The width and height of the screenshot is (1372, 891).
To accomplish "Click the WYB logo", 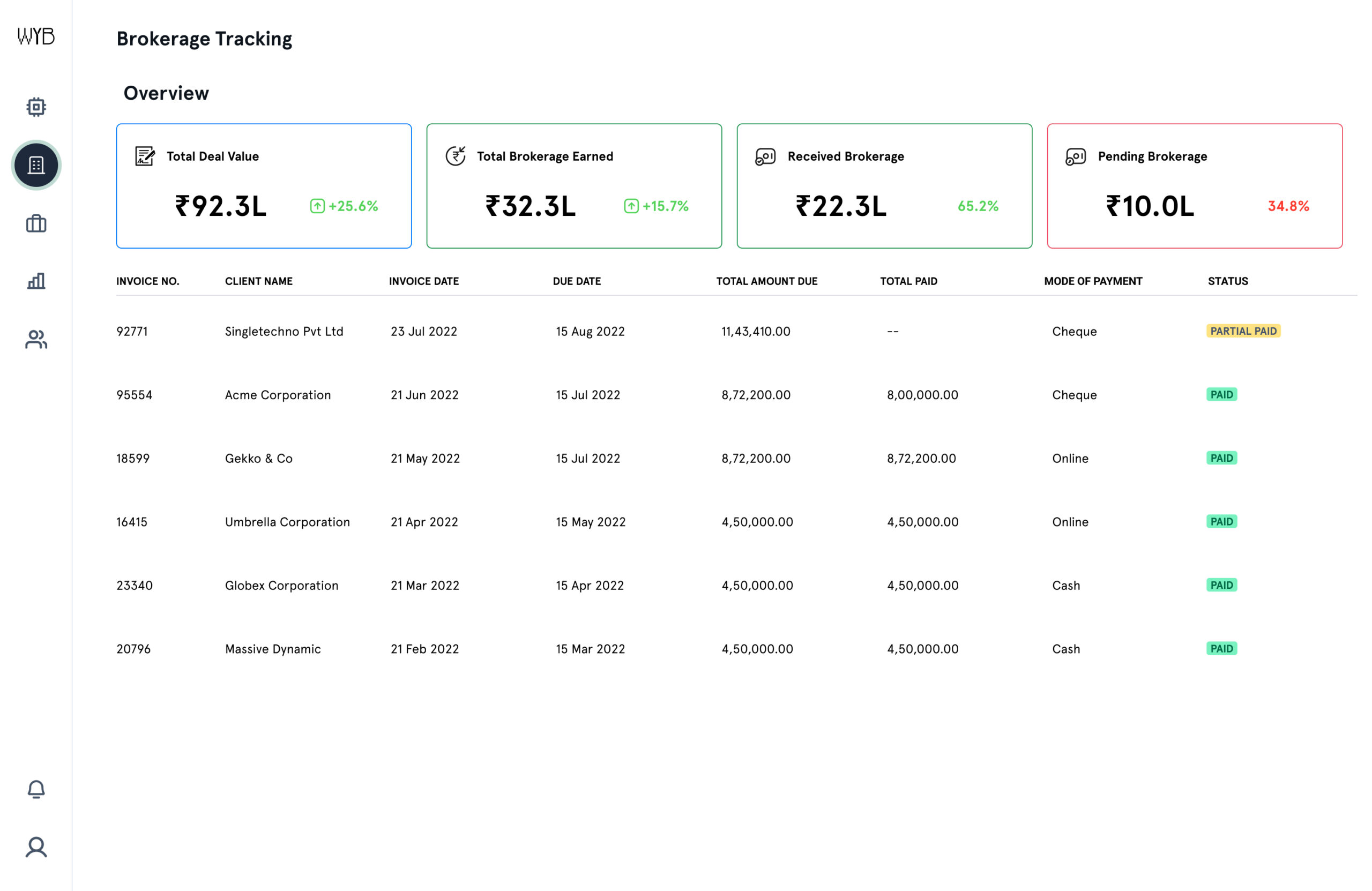I will (x=36, y=36).
